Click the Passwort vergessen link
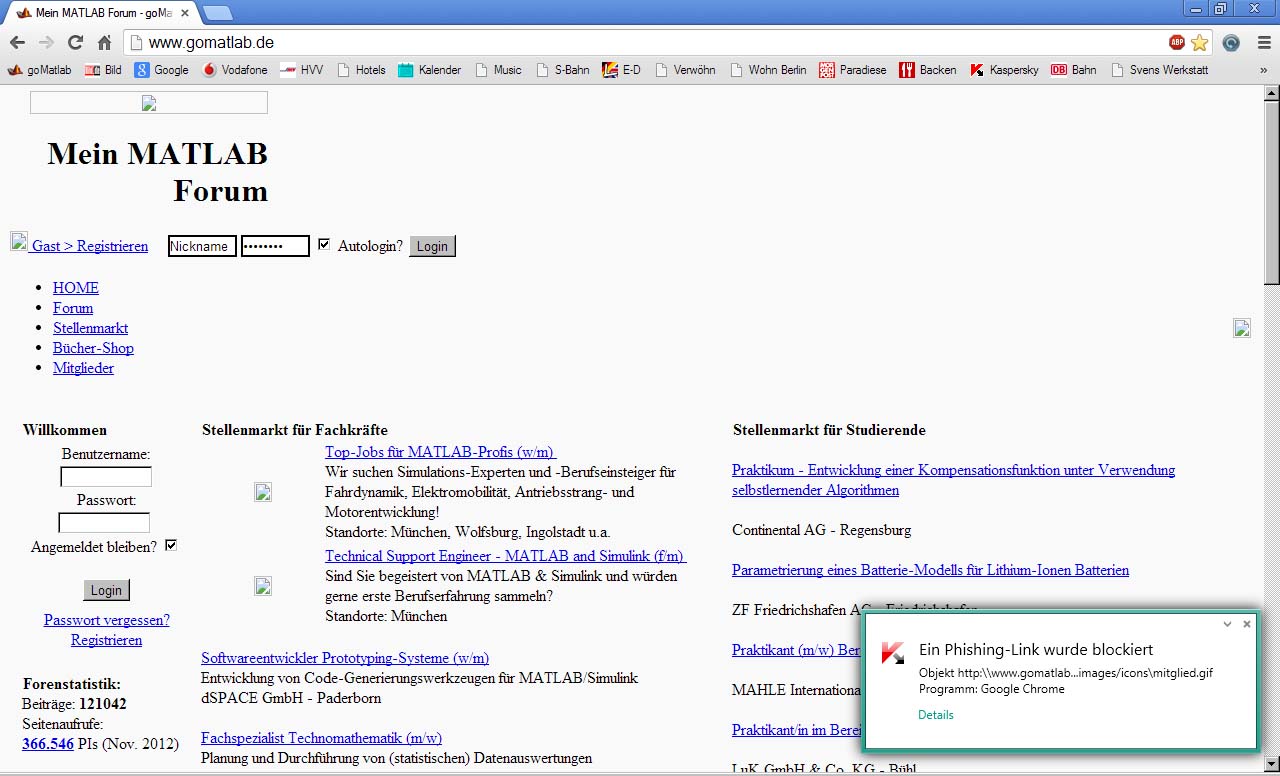The width and height of the screenshot is (1280, 776). (106, 620)
